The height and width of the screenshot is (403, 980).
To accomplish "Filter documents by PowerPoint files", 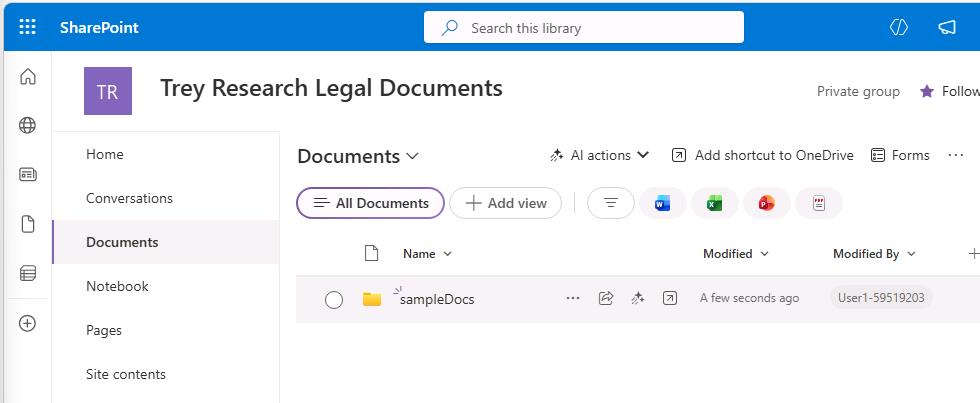I will 766,203.
